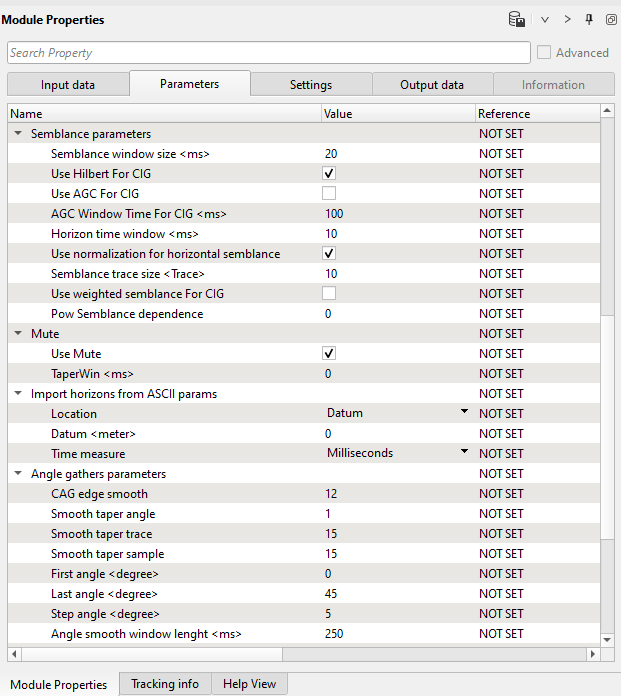Uncheck Use Hilbert For CIG
621x696 pixels.
point(329,174)
